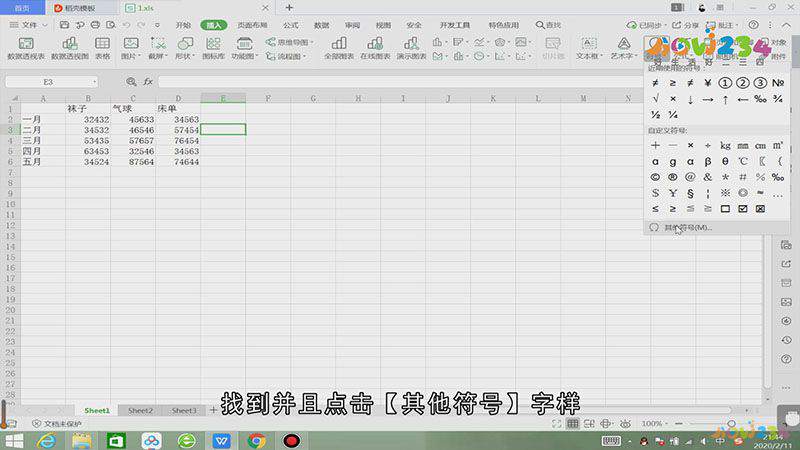Switch to the Sheet3 tab
800x450 pixels.
click(184, 410)
